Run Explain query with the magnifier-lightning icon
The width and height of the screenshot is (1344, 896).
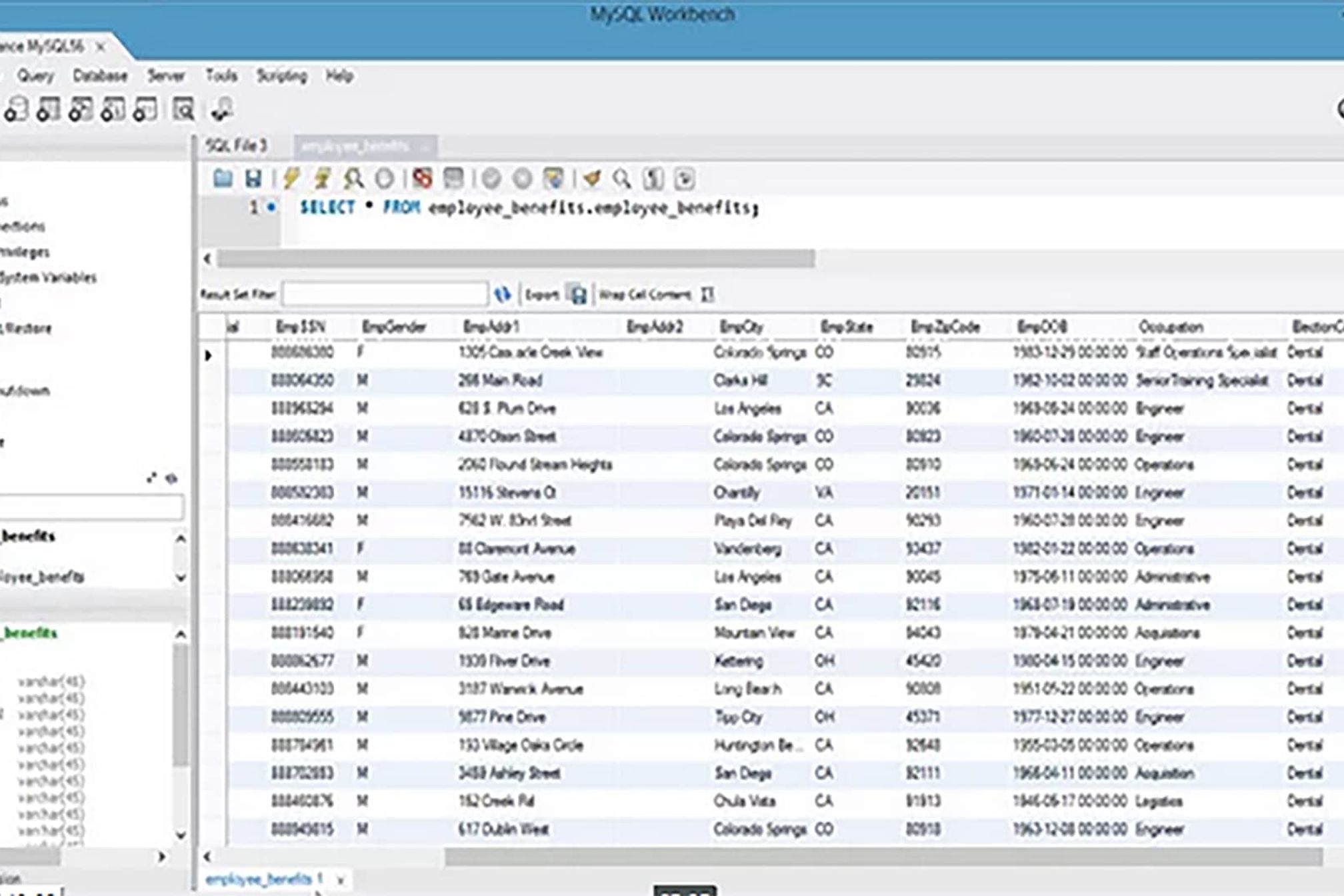(353, 179)
